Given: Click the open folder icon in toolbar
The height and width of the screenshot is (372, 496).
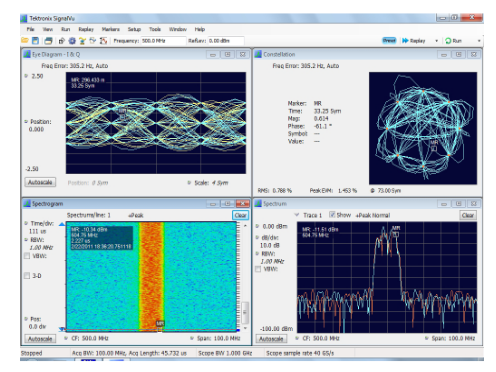Looking at the screenshot, I should (25, 41).
